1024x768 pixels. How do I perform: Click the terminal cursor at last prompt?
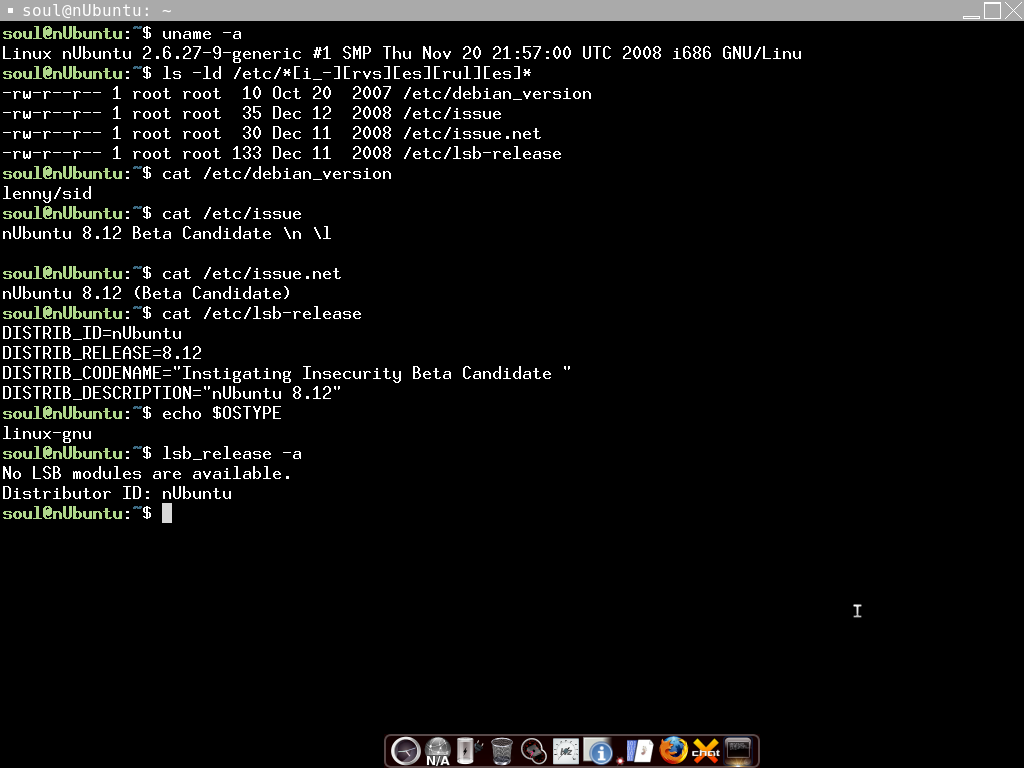[167, 513]
